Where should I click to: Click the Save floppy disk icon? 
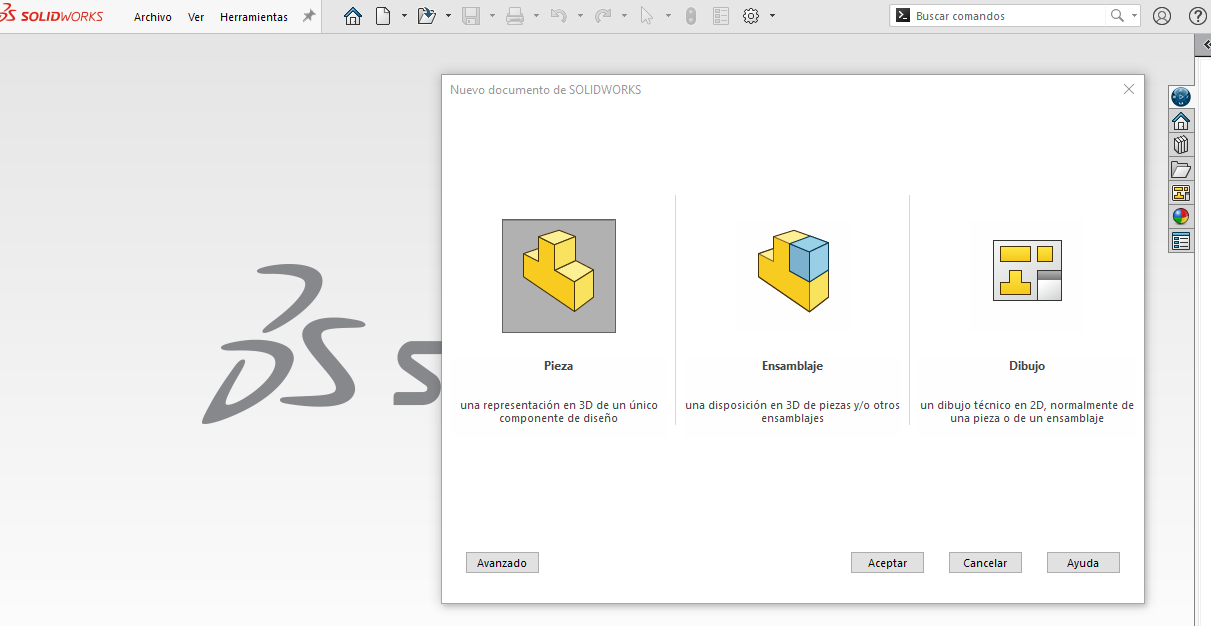tap(471, 16)
